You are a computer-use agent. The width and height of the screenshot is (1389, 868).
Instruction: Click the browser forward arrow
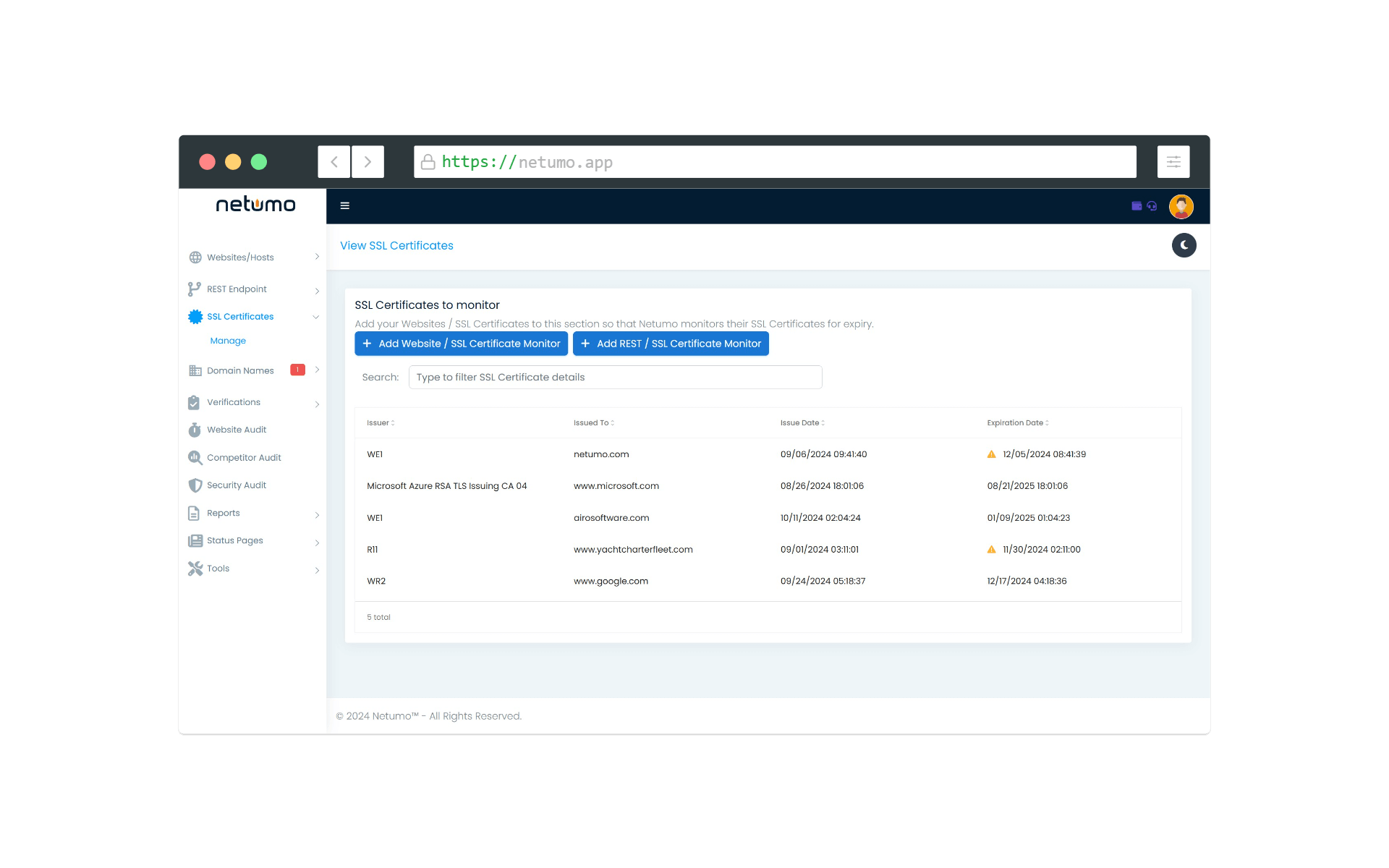[368, 162]
